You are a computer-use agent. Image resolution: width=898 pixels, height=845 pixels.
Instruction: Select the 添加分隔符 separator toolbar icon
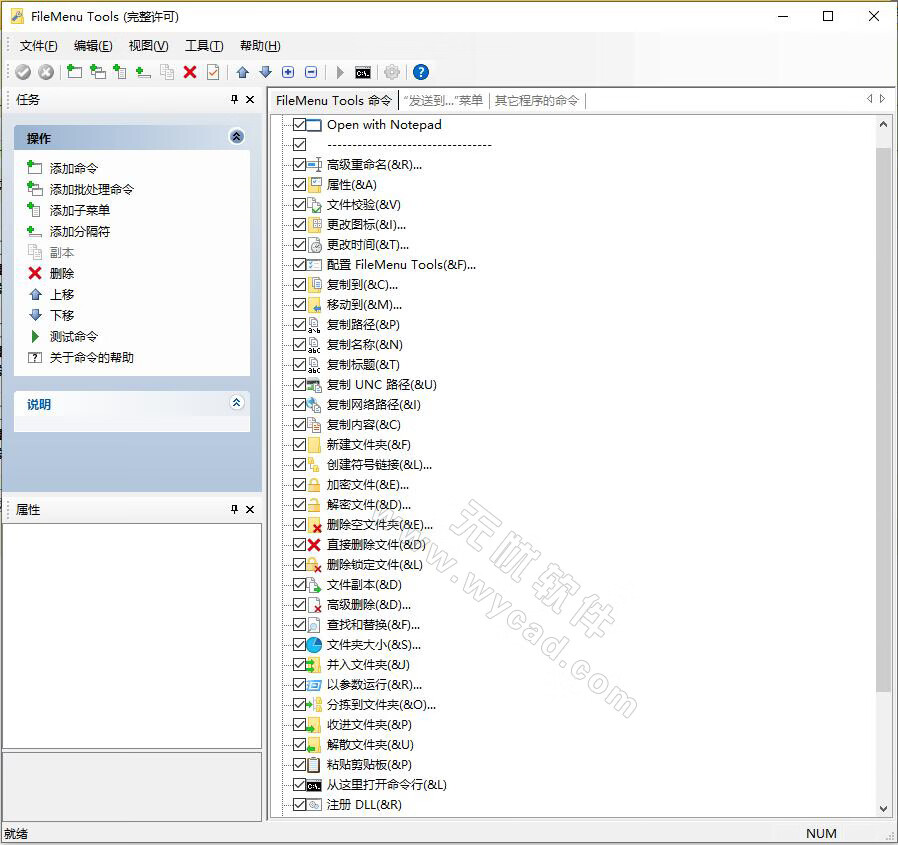pos(143,71)
